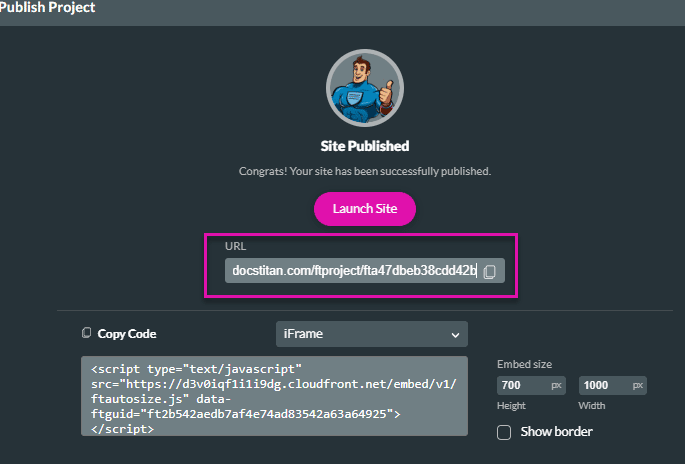Click the Height label under embed size
Screen dimensions: 685x464
[x=513, y=406]
